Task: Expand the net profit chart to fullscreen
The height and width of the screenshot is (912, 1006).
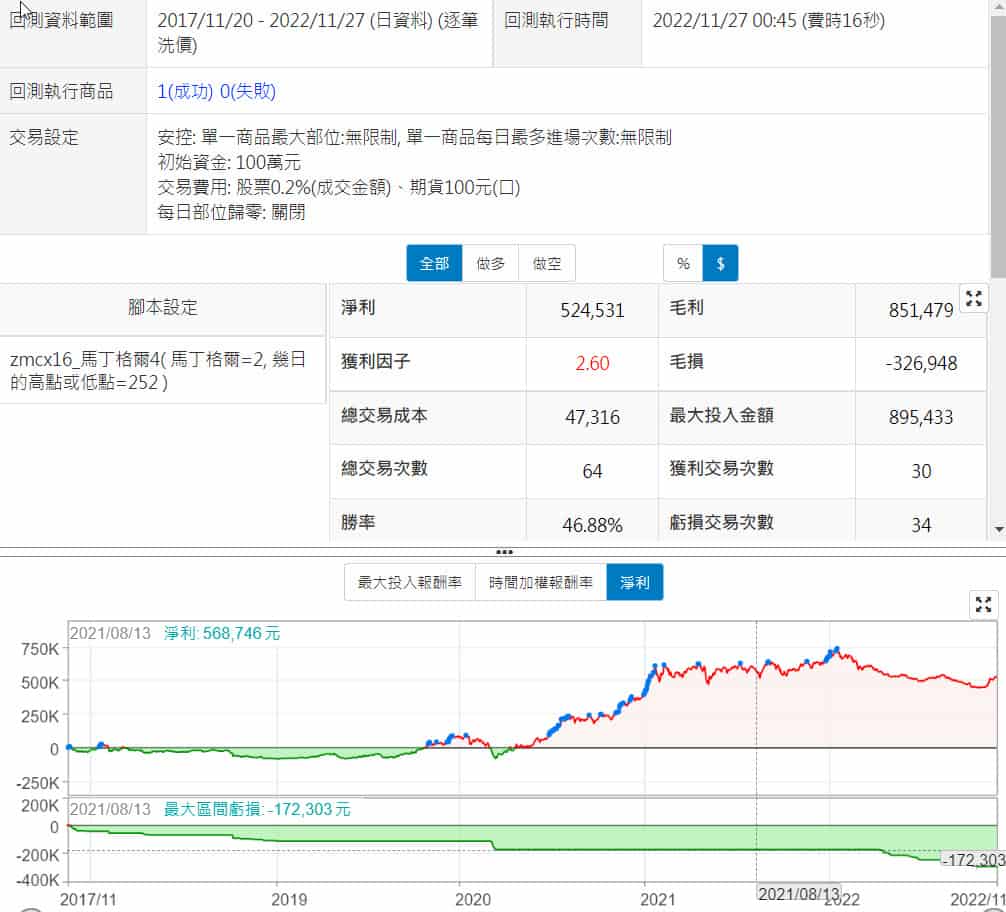Action: (x=984, y=604)
